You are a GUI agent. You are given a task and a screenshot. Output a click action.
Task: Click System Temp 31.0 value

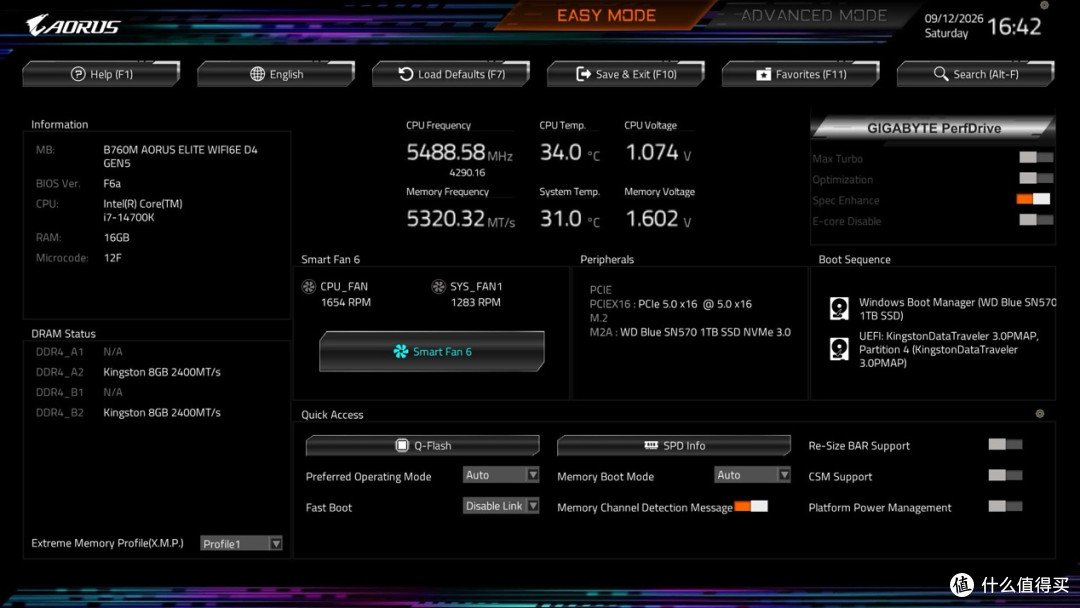pos(570,219)
